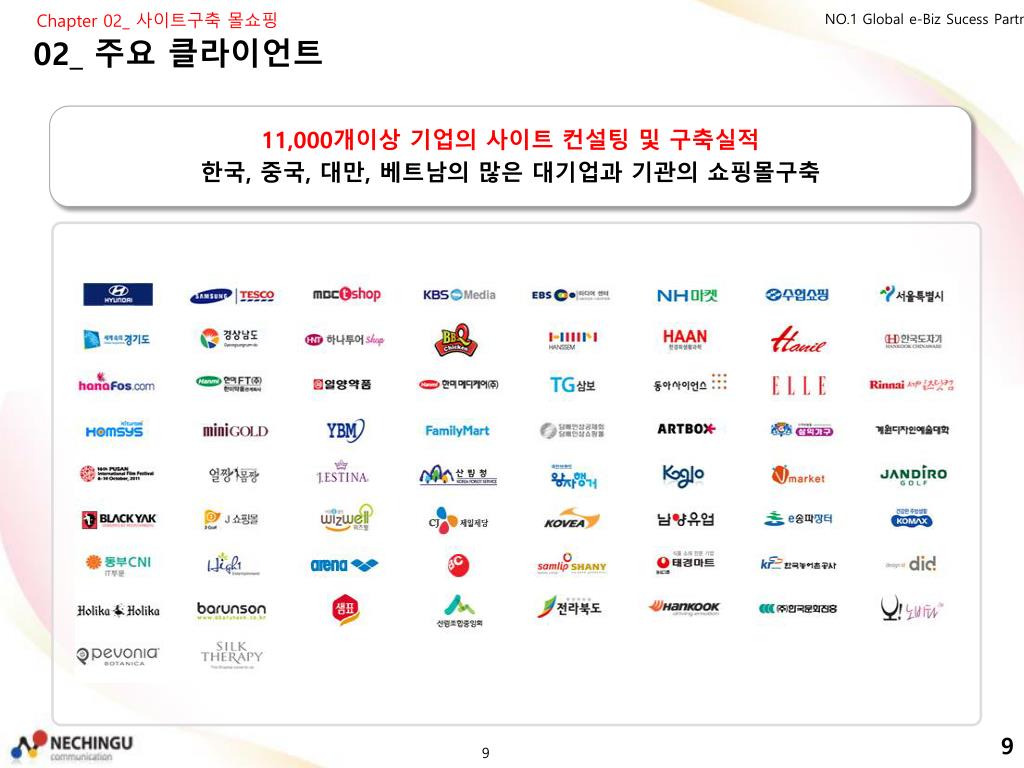
Task: Click the 한국도자기 logo
Action: (912, 340)
